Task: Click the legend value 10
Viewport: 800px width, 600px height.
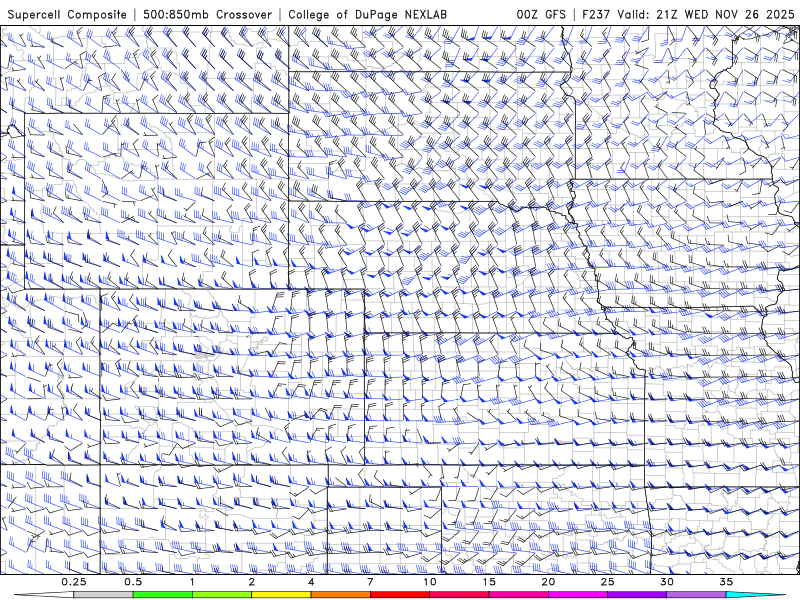Action: point(430,582)
